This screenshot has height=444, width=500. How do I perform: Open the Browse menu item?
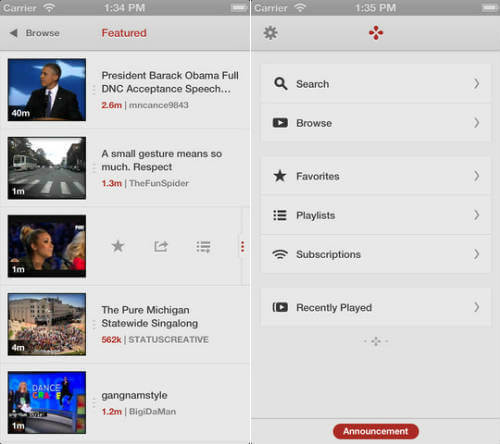[376, 123]
